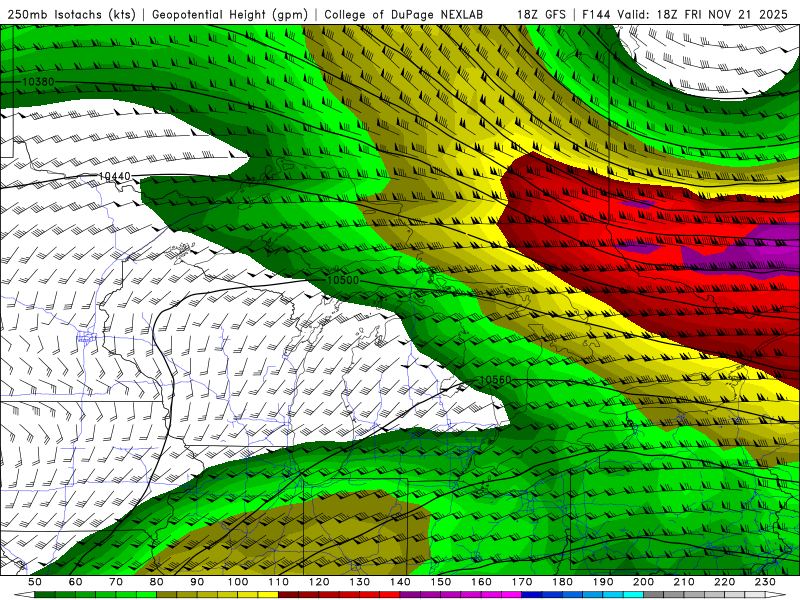
Task: Click the bright magenta legend swatch just below 170
Action: pyautogui.click(x=512, y=595)
